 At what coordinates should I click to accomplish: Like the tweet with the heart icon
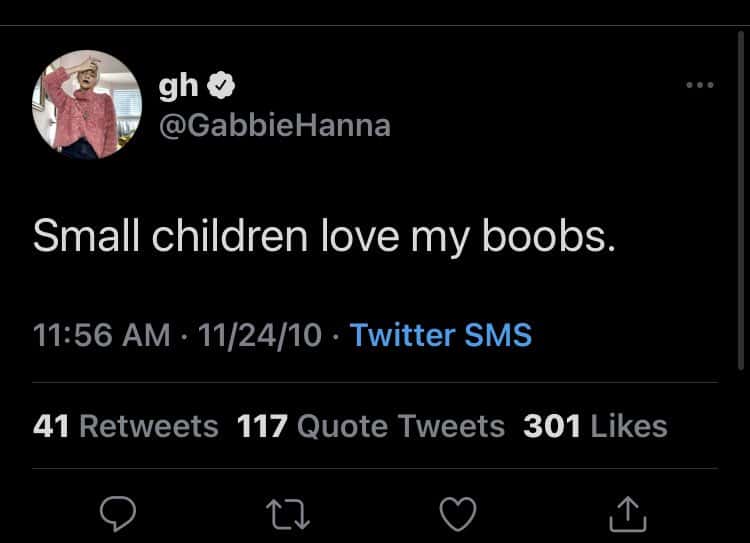point(458,514)
